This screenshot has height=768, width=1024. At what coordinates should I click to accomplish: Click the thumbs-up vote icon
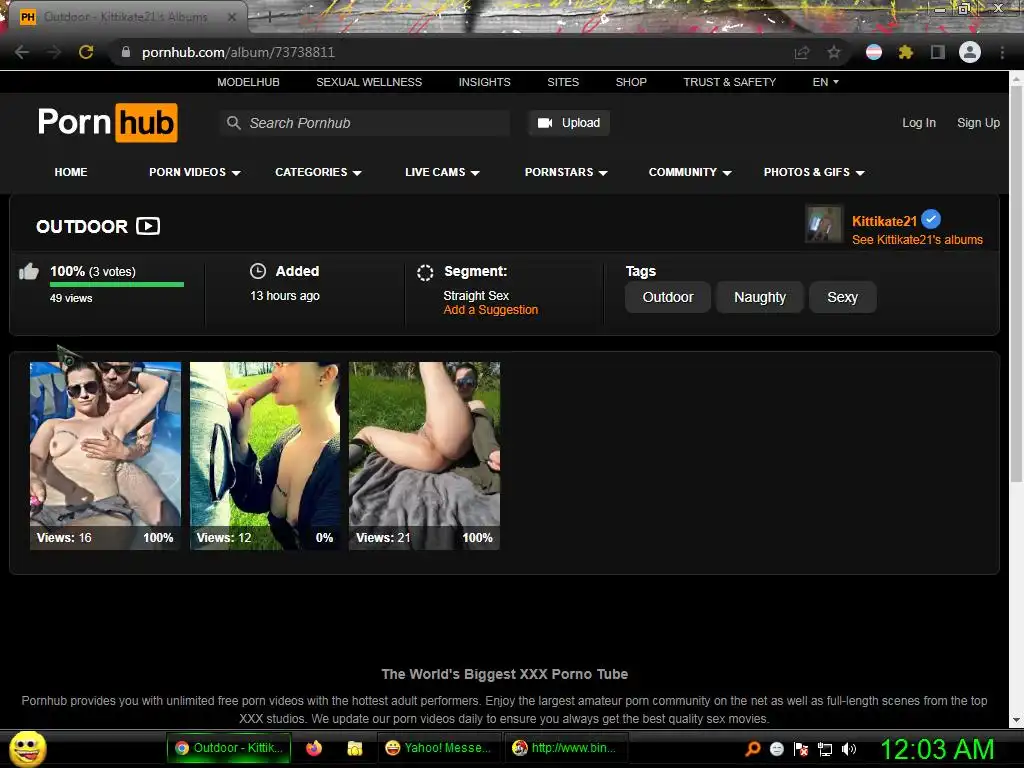[x=29, y=272]
